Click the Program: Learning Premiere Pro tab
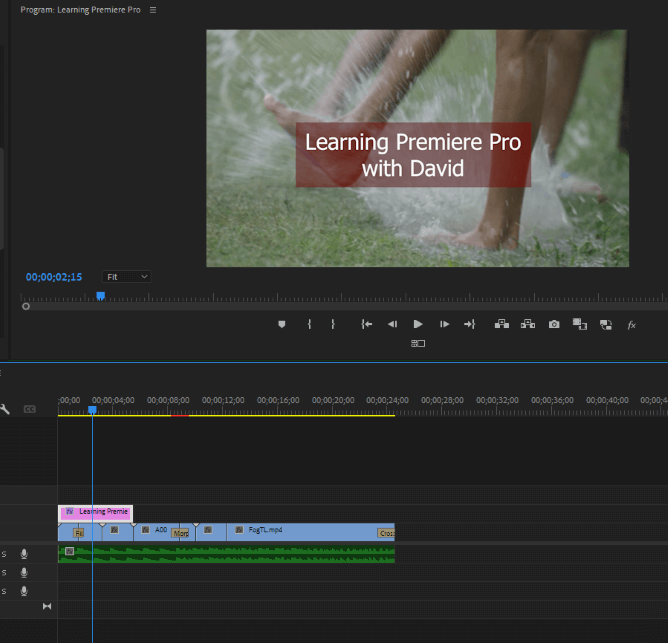 pos(81,10)
